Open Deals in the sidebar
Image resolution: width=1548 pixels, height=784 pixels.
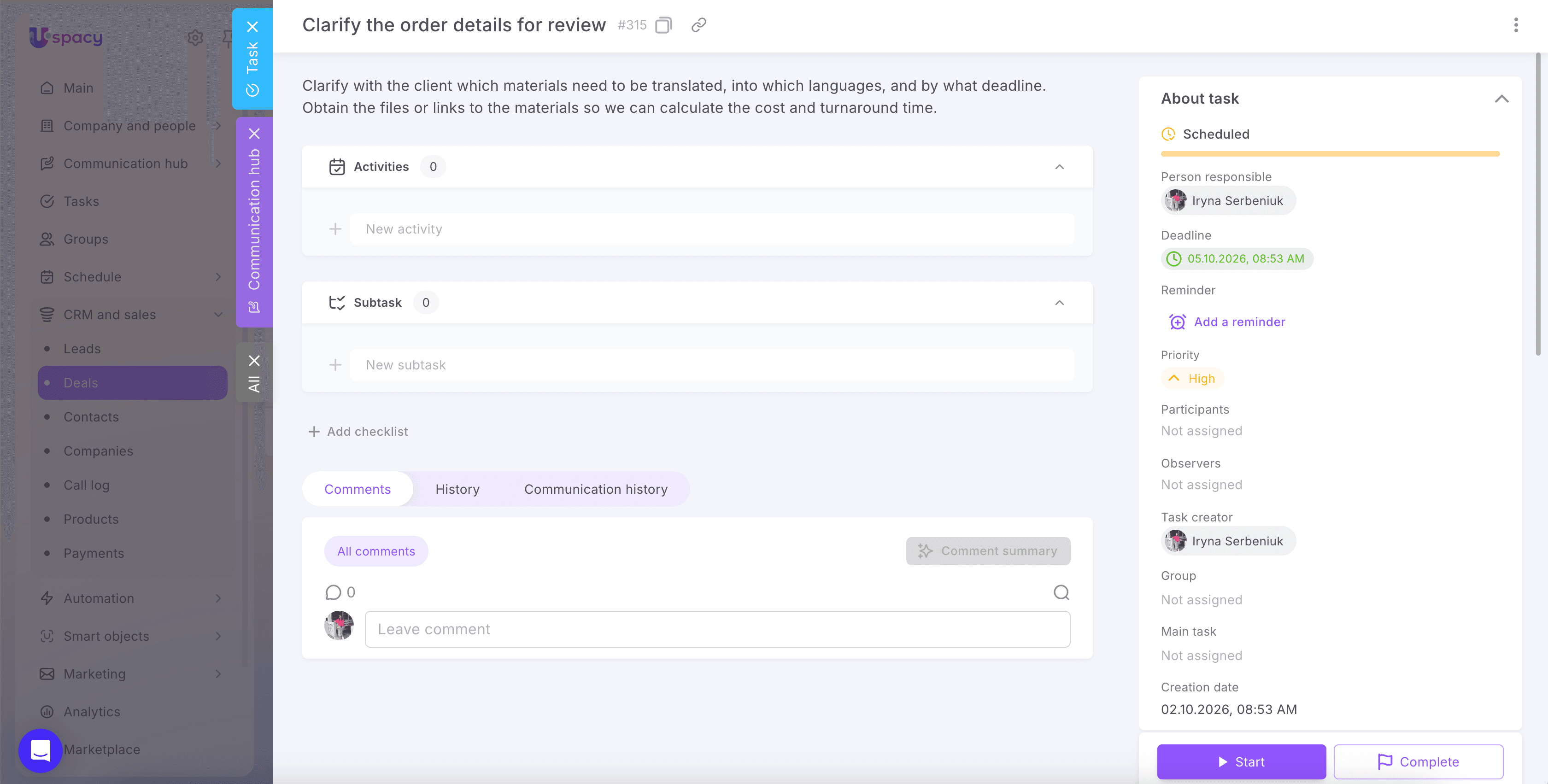click(132, 383)
